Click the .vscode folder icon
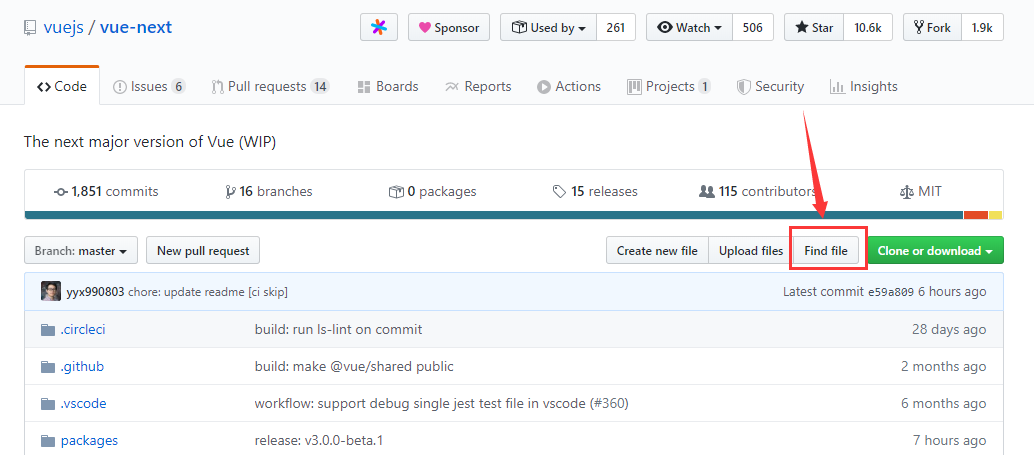Image resolution: width=1034 pixels, height=455 pixels. click(47, 404)
